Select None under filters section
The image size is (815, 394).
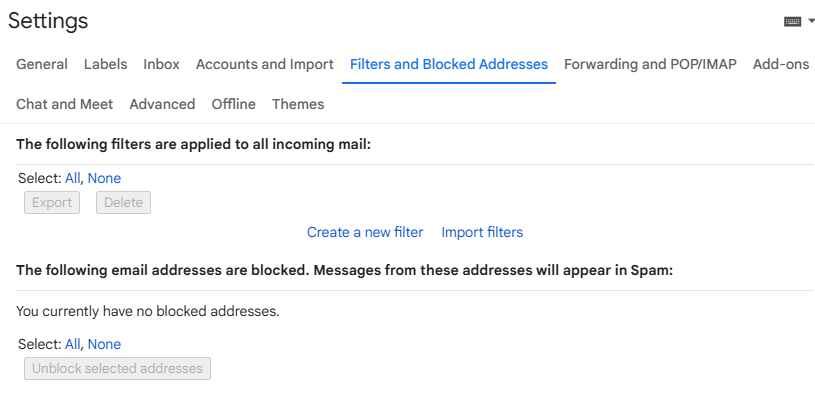(104, 178)
